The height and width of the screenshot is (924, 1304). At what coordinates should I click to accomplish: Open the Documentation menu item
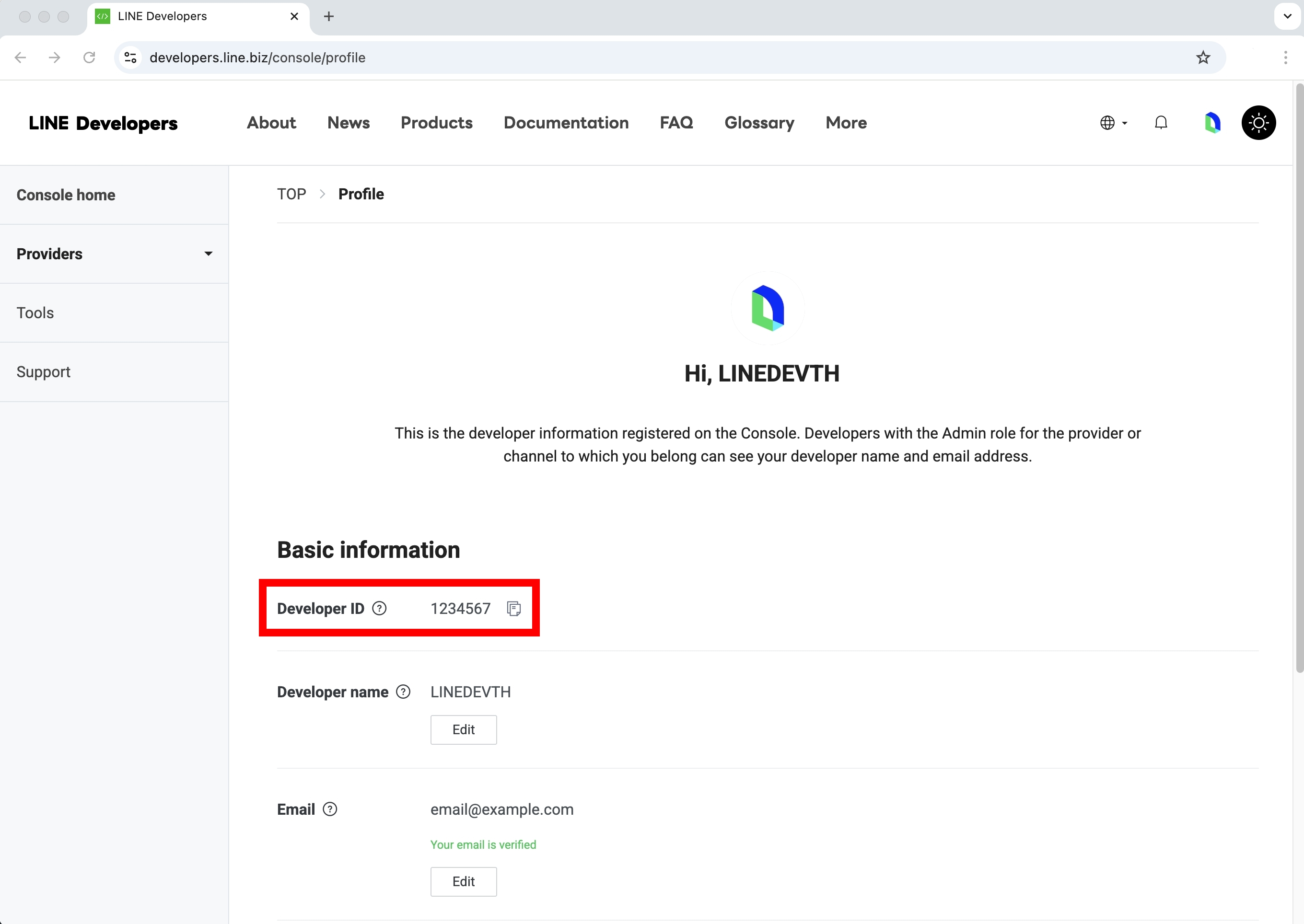coord(566,122)
